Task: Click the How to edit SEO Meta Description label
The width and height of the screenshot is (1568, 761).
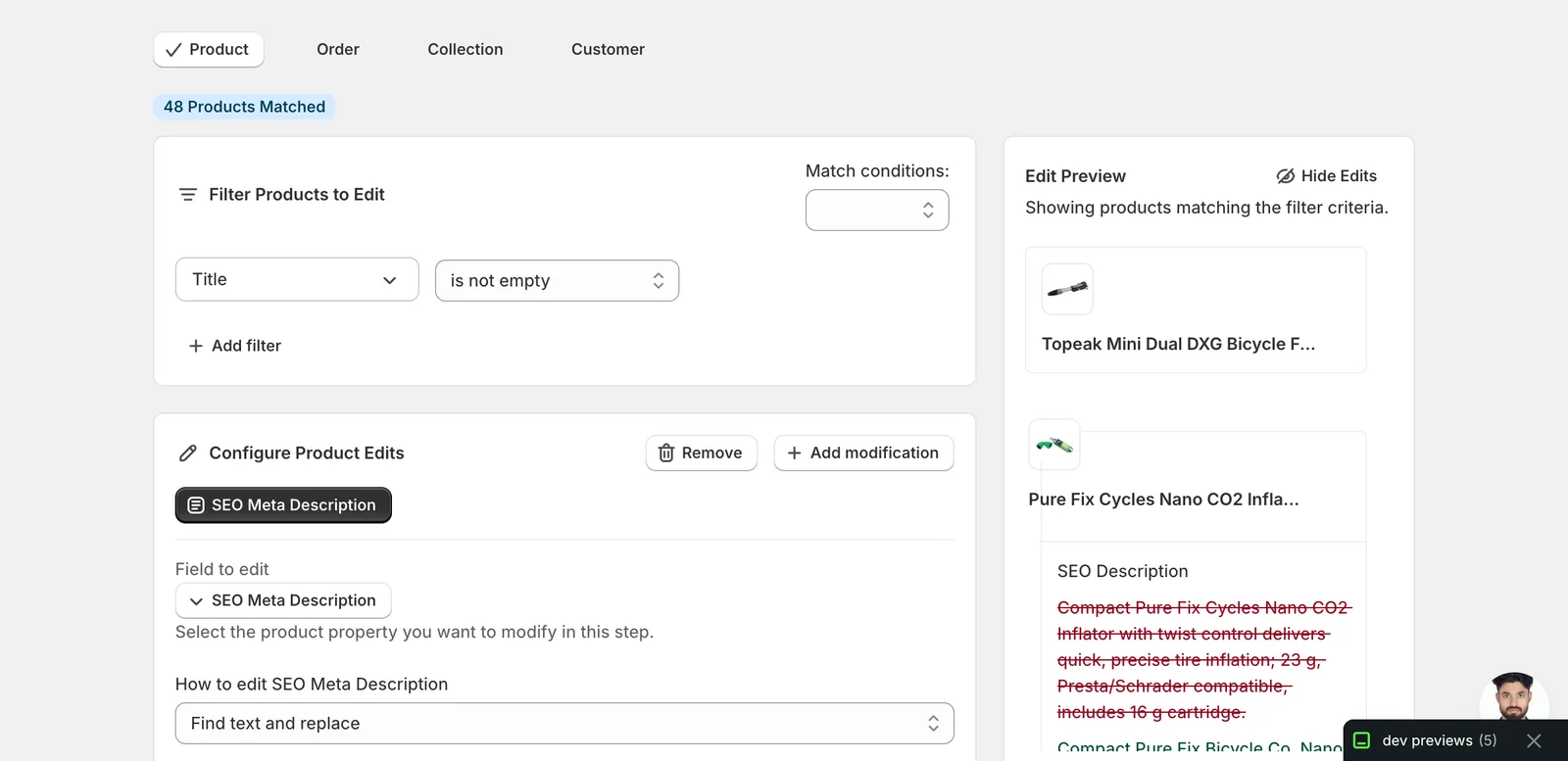Action: [x=312, y=685]
